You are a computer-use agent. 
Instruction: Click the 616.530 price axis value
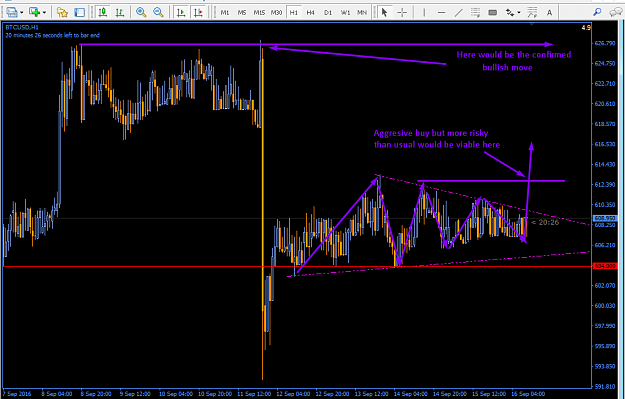(x=605, y=144)
